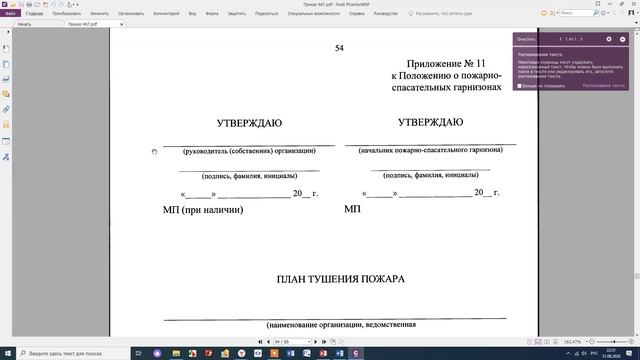640x360 pixels.
Task: Show hidden system tray icons chevron
Action: tap(568, 353)
